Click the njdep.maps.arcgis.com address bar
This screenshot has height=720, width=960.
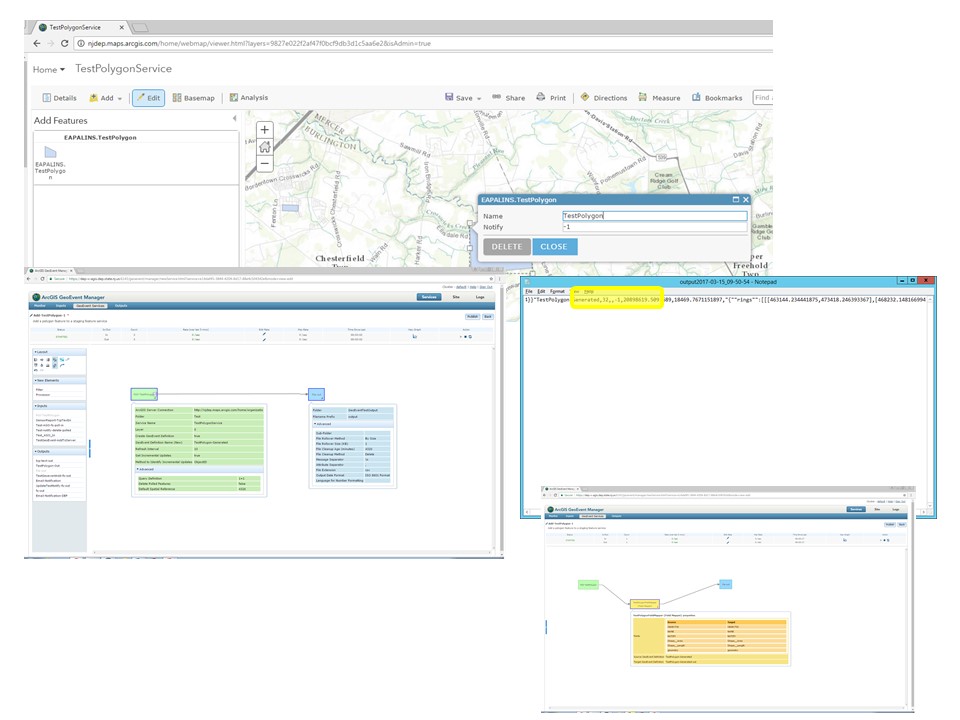(422, 43)
